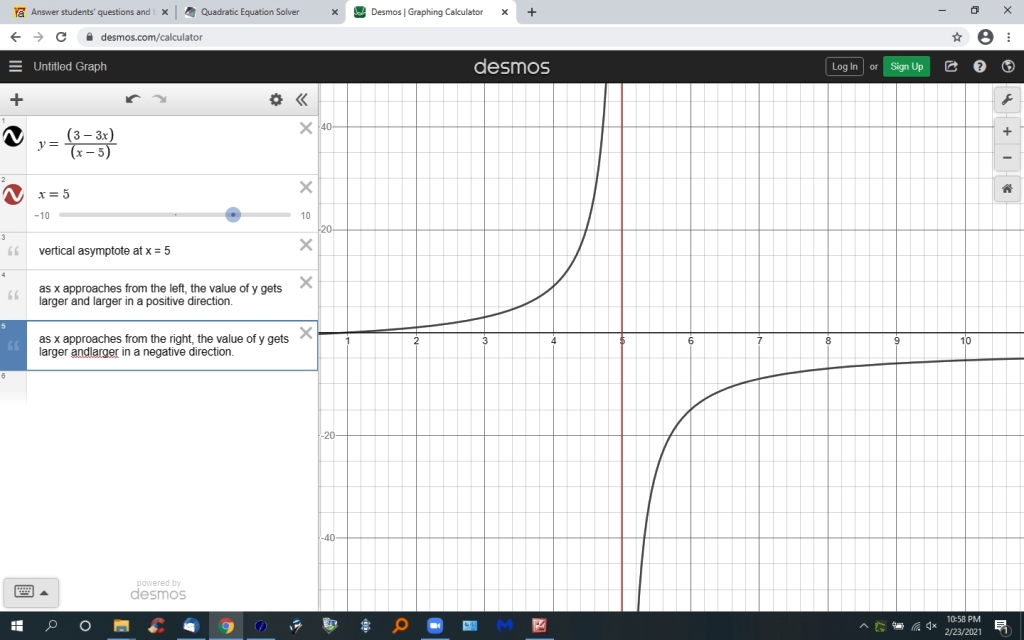Open Windows taskbar search
This screenshot has height=640, width=1024.
(x=51, y=626)
